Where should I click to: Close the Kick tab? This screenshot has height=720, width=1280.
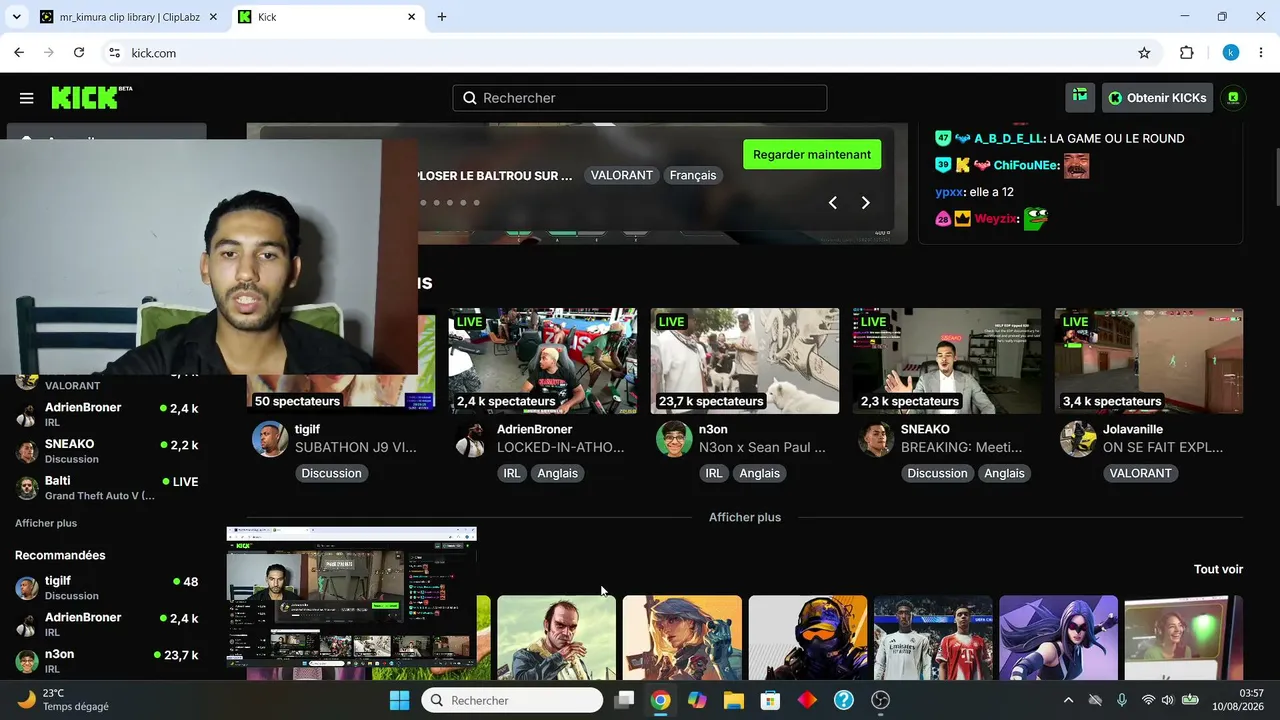point(411,17)
